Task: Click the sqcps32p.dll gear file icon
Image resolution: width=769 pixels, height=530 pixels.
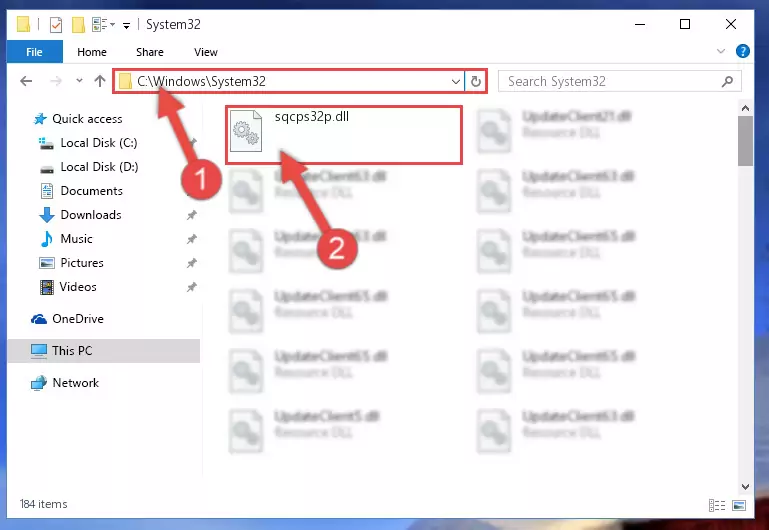Action: point(246,131)
